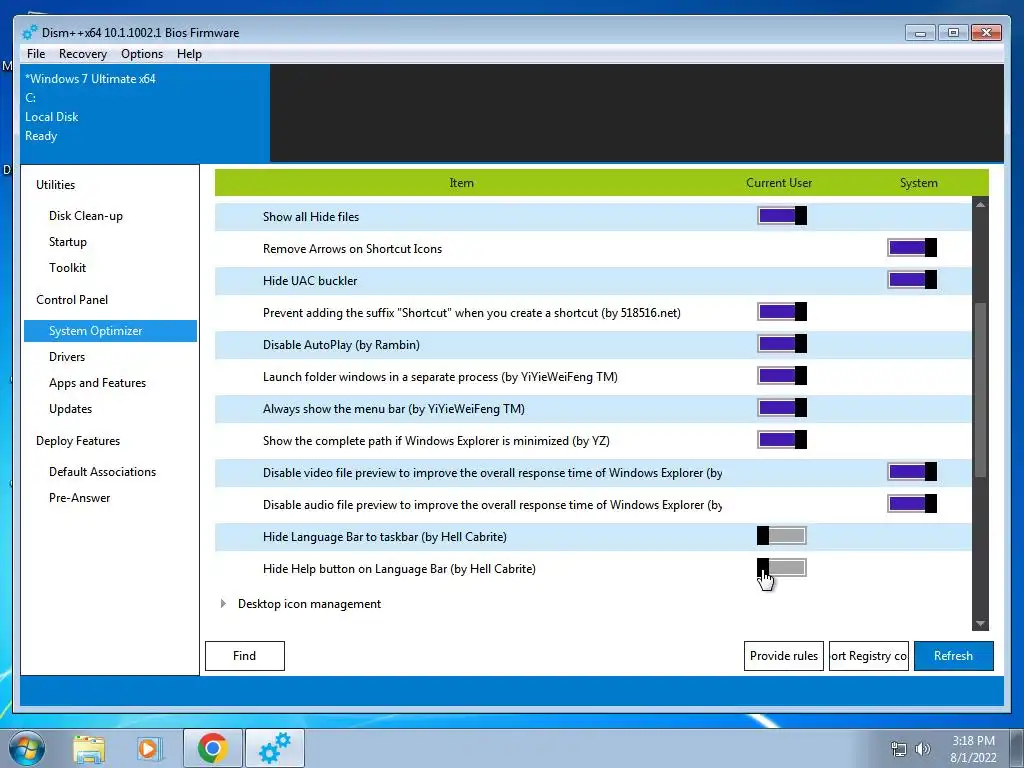Open Drivers in sidebar
The image size is (1024, 768).
tap(67, 357)
